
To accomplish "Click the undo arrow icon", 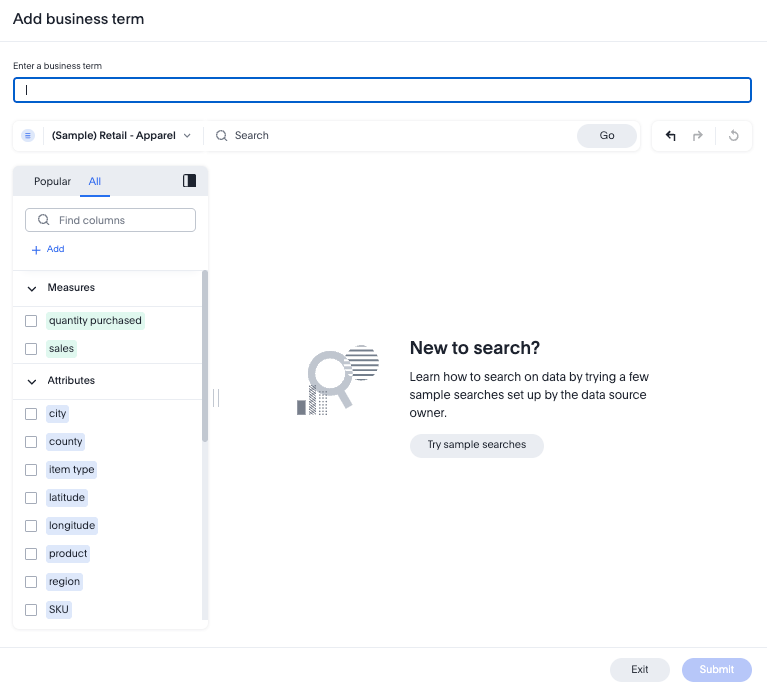I will (x=670, y=136).
